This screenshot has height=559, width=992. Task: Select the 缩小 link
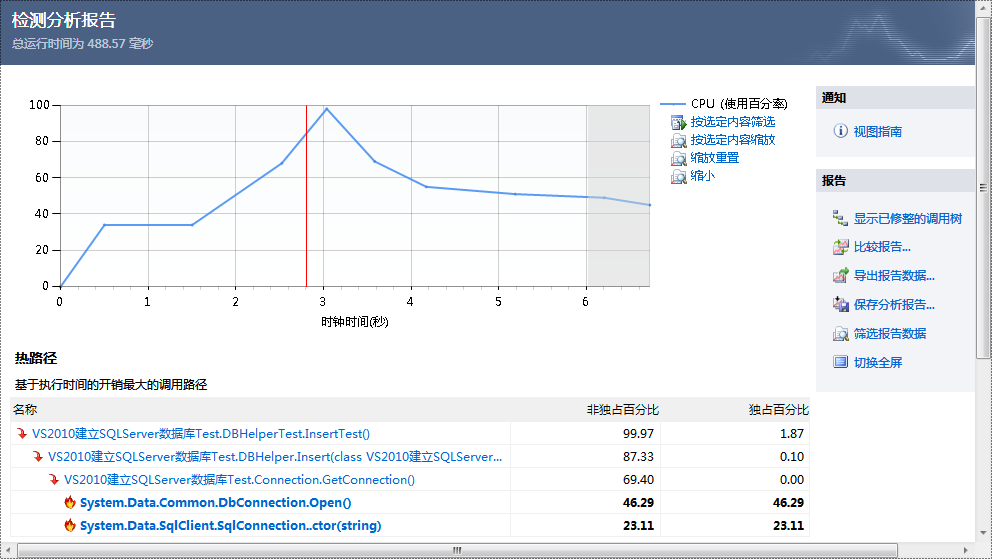click(x=702, y=175)
